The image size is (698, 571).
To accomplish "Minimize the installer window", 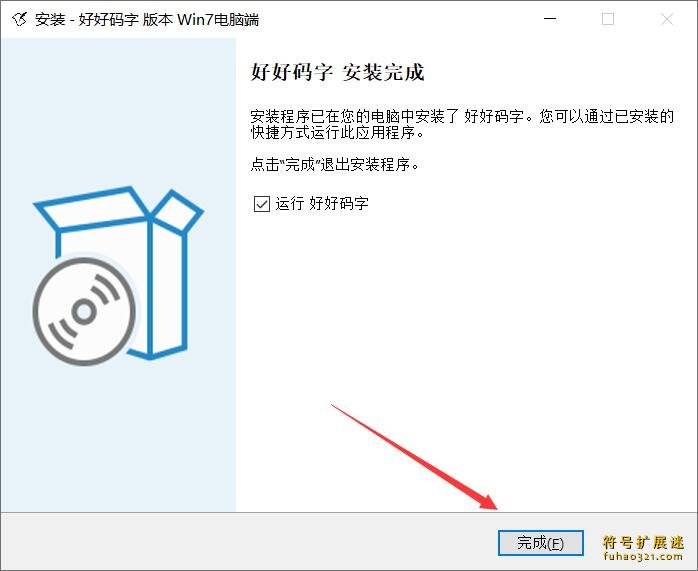I will pyautogui.click(x=550, y=19).
